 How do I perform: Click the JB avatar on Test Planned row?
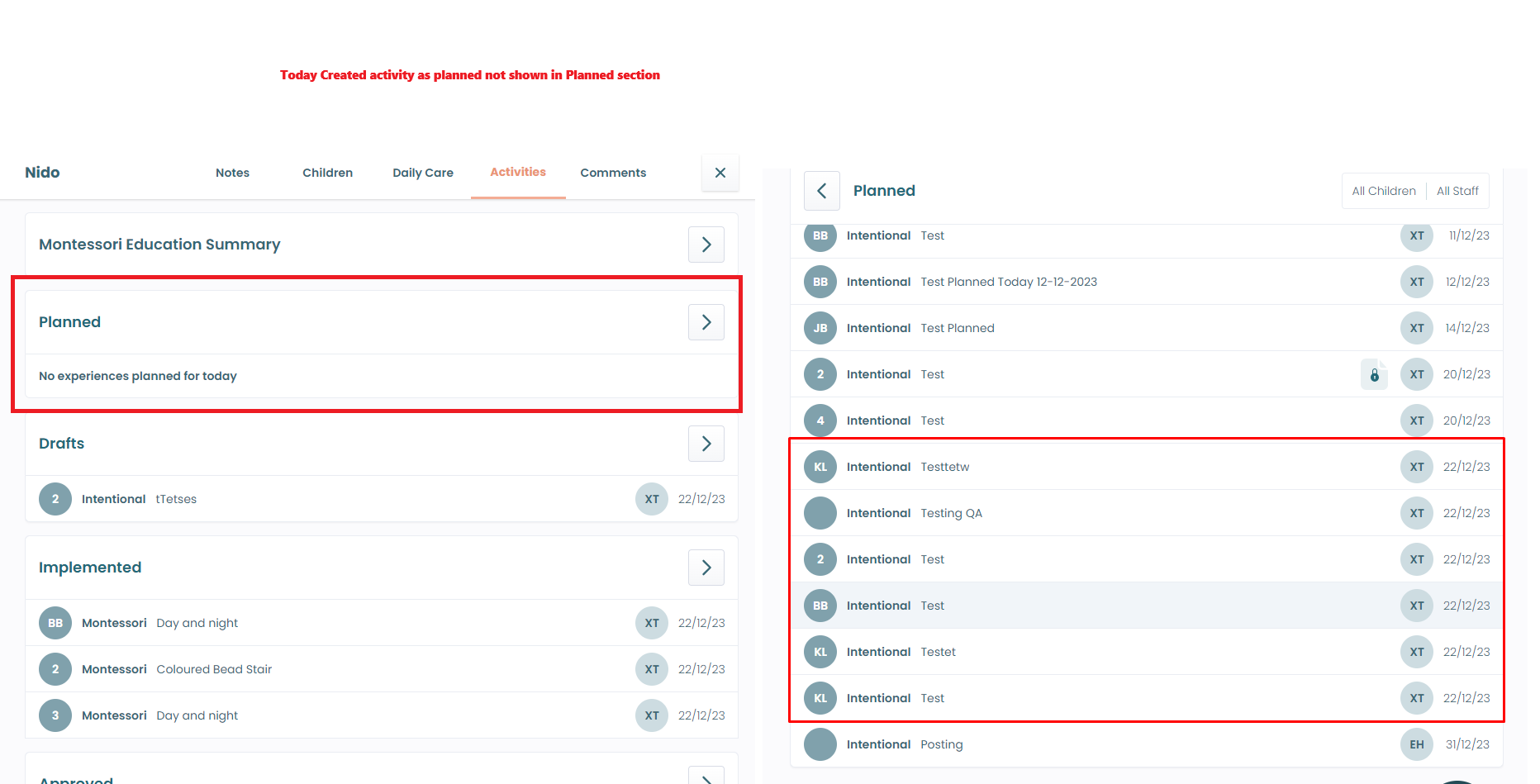pyautogui.click(x=820, y=328)
